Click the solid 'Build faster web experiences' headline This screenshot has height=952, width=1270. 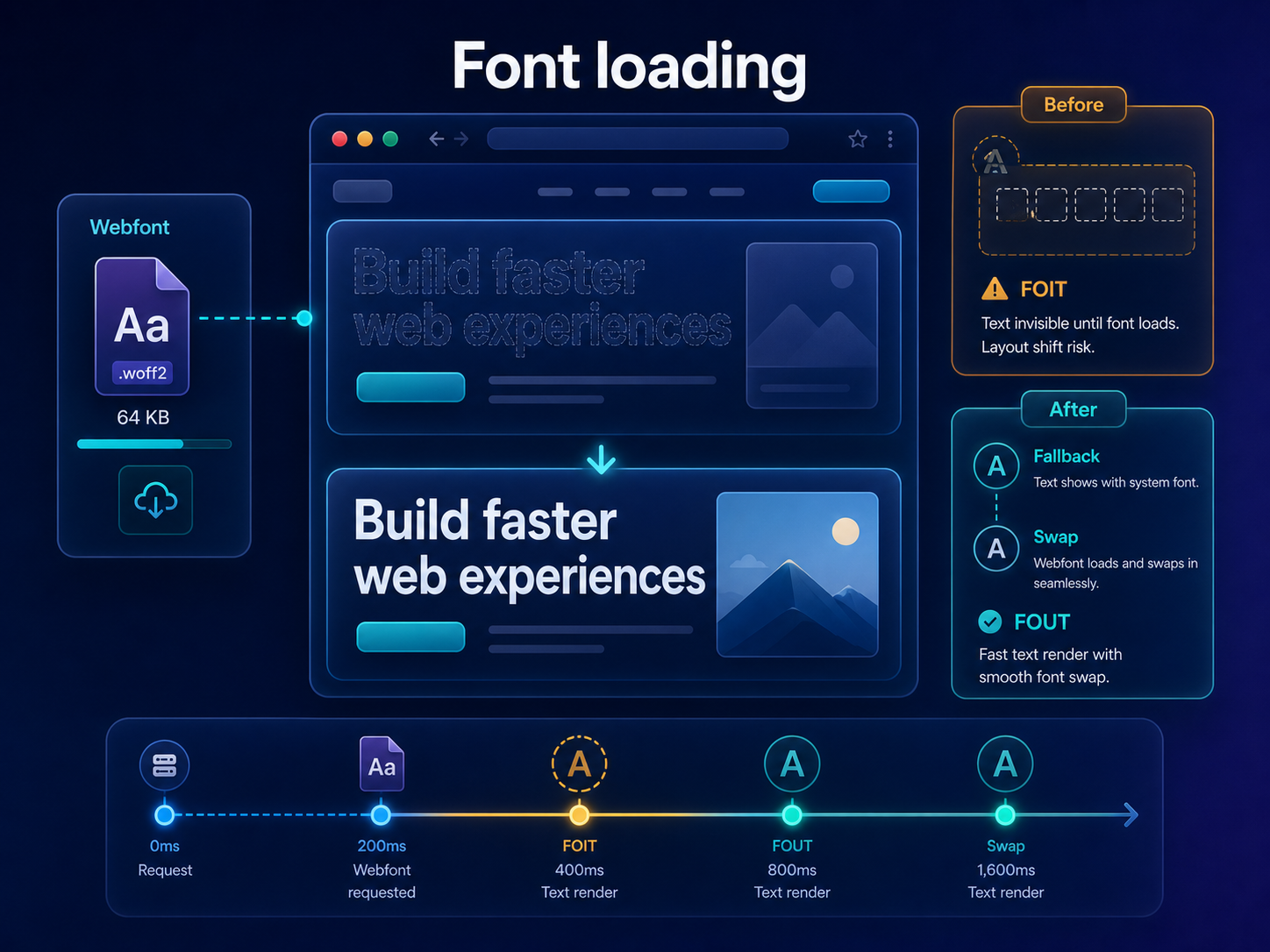point(529,550)
